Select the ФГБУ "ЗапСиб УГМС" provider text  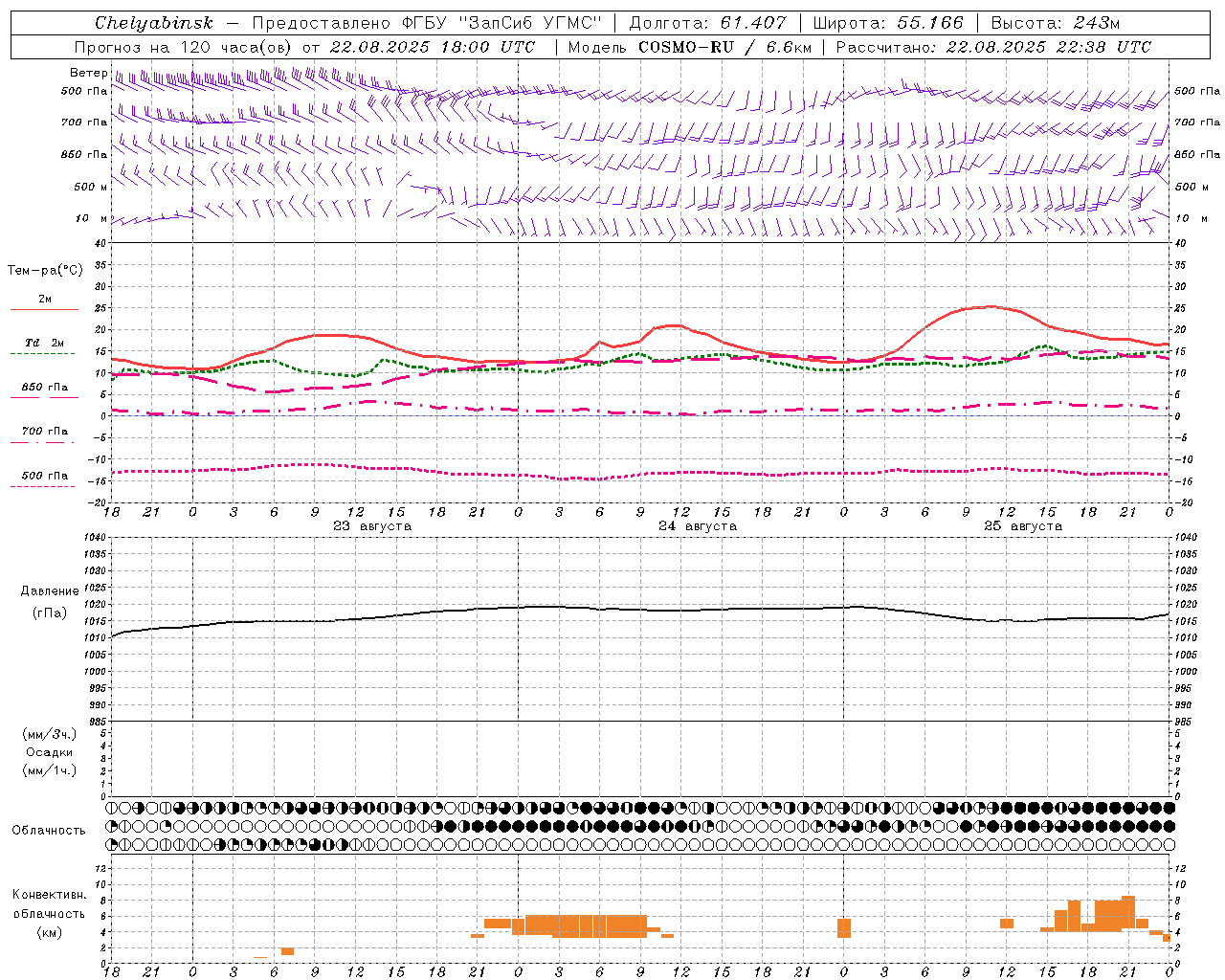coord(503,23)
